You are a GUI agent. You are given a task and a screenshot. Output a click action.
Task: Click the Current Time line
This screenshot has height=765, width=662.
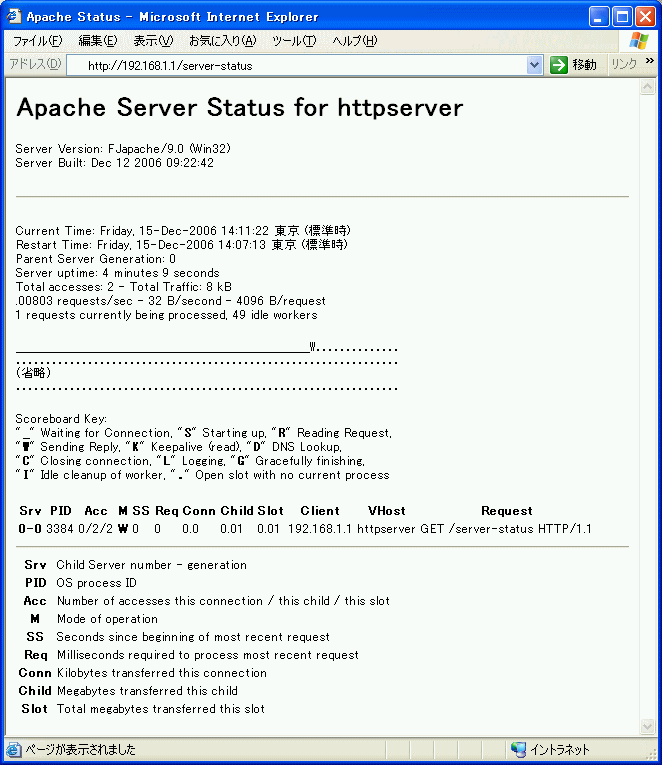click(x=183, y=231)
